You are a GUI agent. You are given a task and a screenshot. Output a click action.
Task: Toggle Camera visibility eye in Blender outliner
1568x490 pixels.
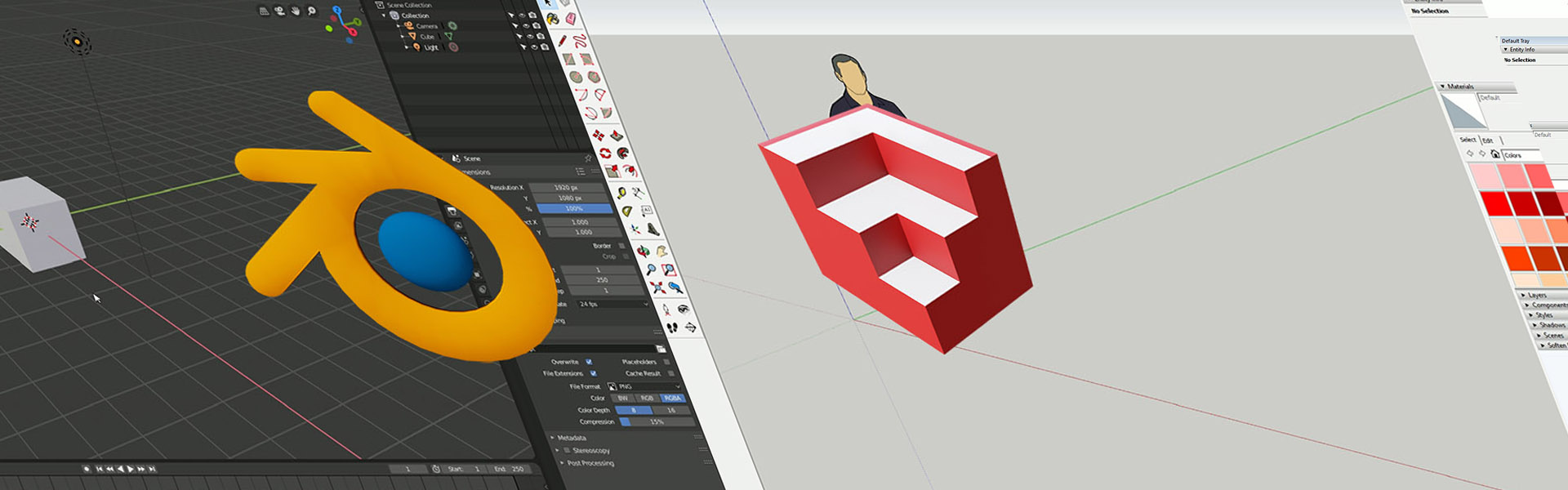point(526,26)
